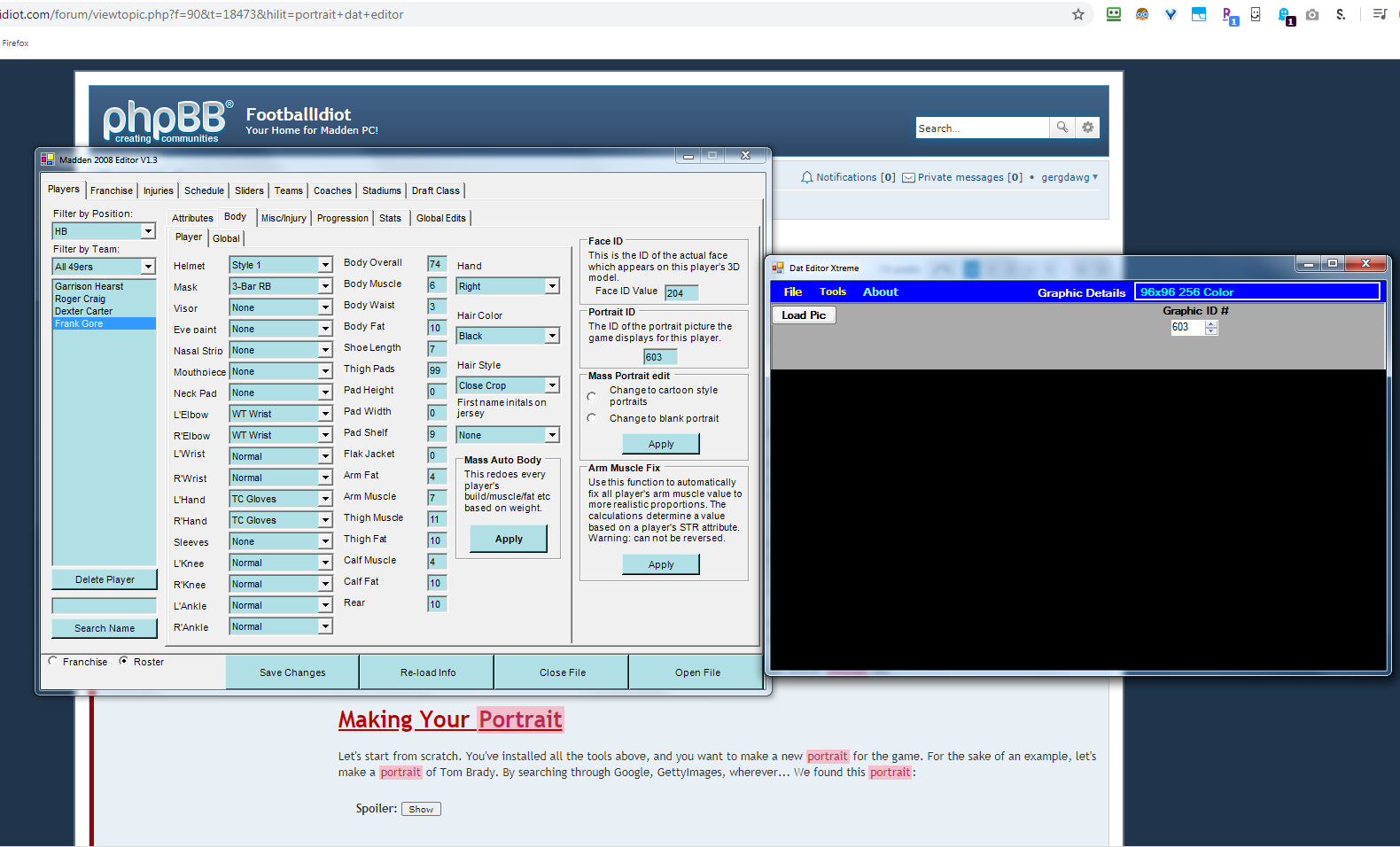
Task: Open the green RoboForm extension icon
Action: point(1114,14)
